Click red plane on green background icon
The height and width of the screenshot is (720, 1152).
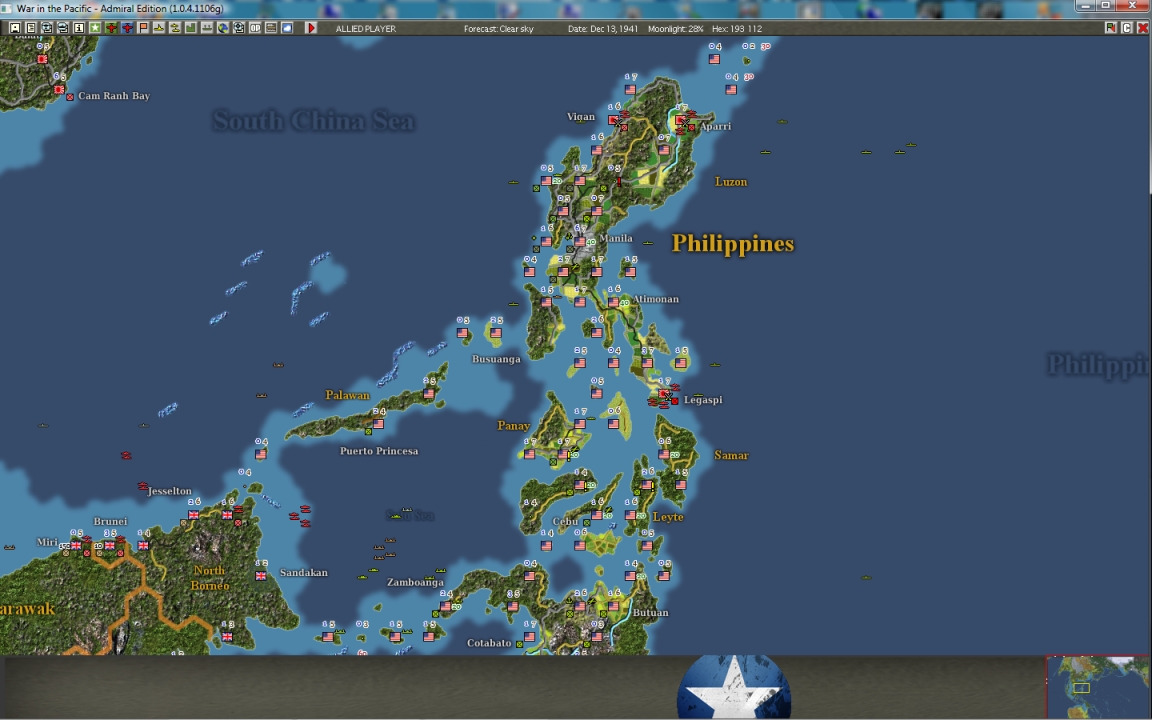coord(111,28)
